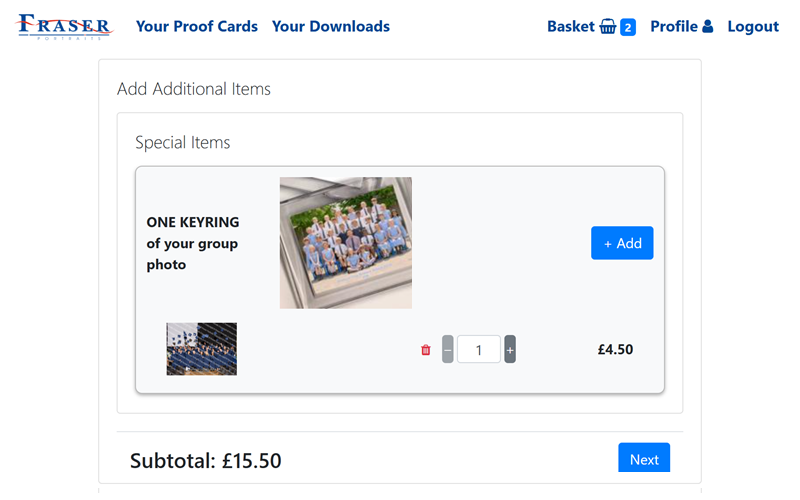The width and height of the screenshot is (800, 500).
Task: Delete keyring item with red trash icon
Action: pyautogui.click(x=426, y=350)
